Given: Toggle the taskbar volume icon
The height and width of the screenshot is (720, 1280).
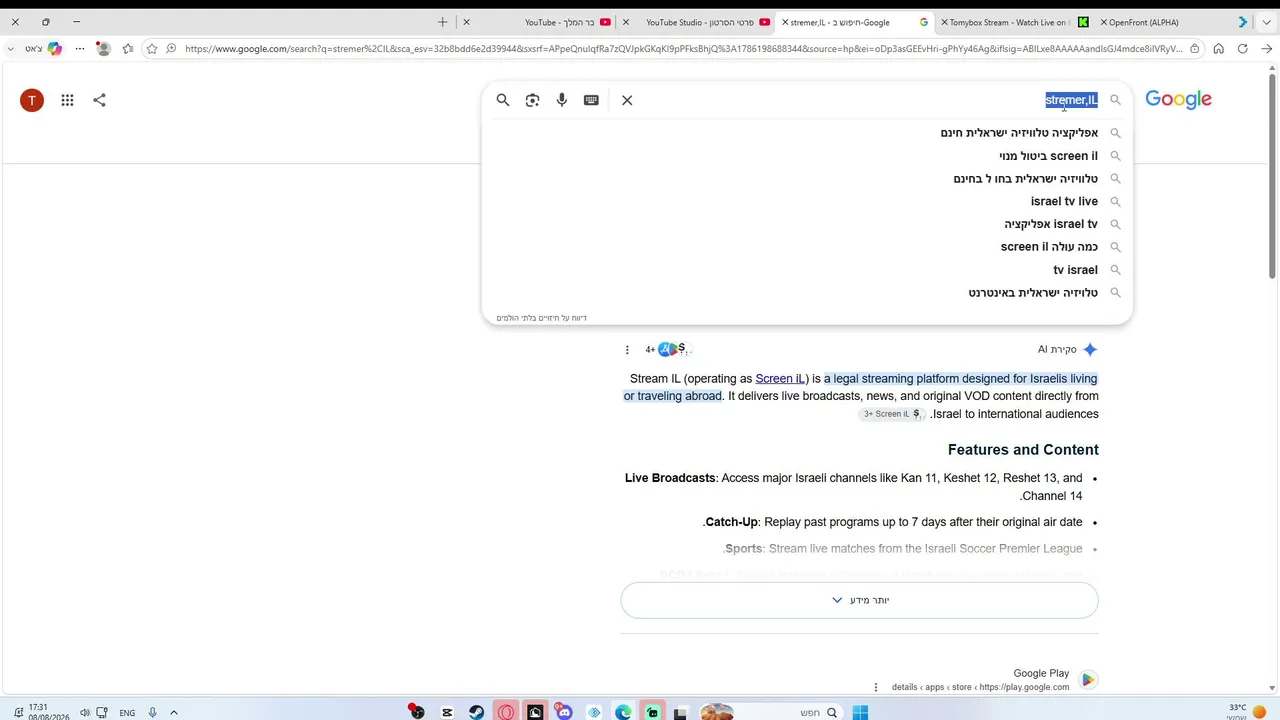Looking at the screenshot, I should 85,713.
